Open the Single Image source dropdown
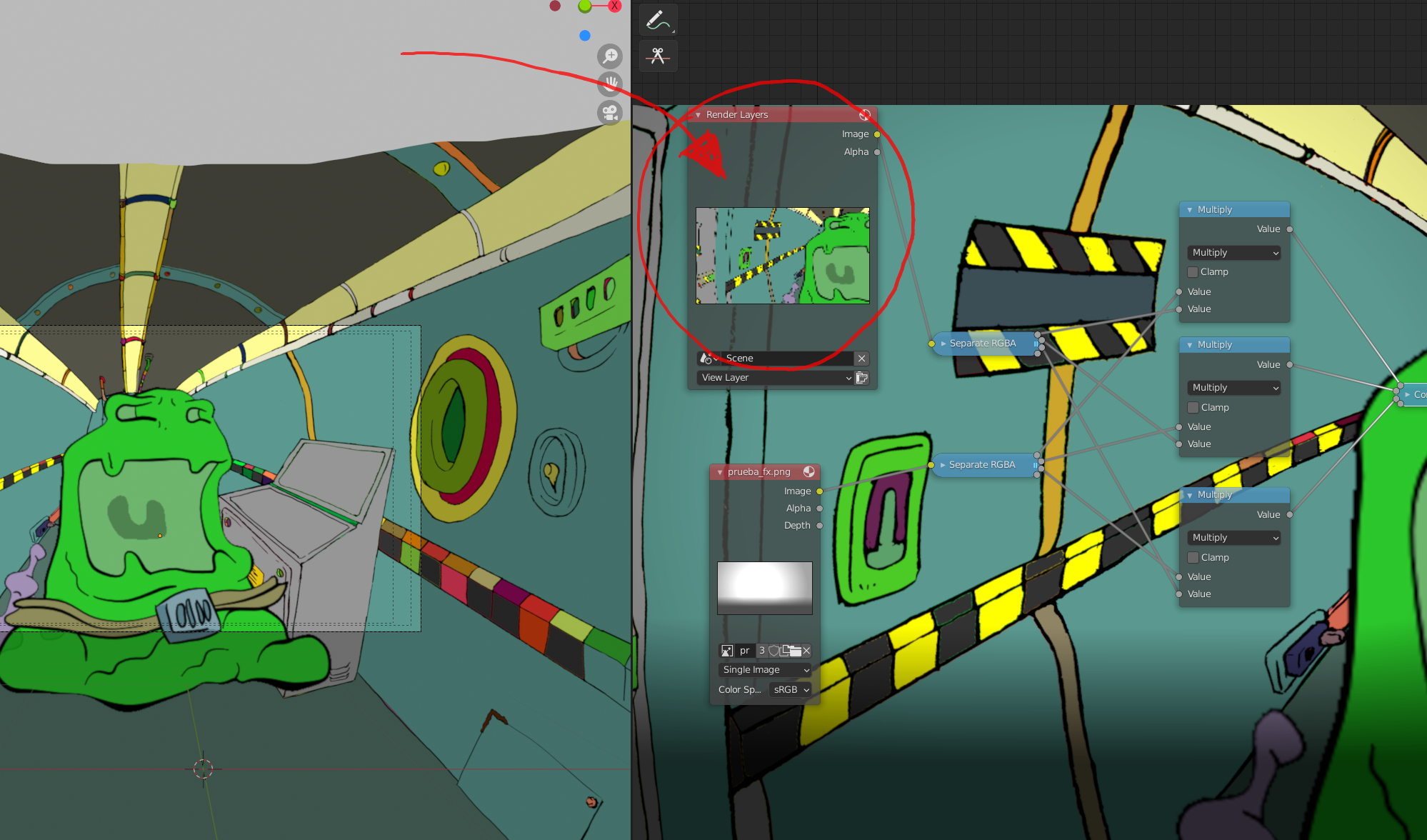Image resolution: width=1427 pixels, height=840 pixels. pyautogui.click(x=765, y=670)
